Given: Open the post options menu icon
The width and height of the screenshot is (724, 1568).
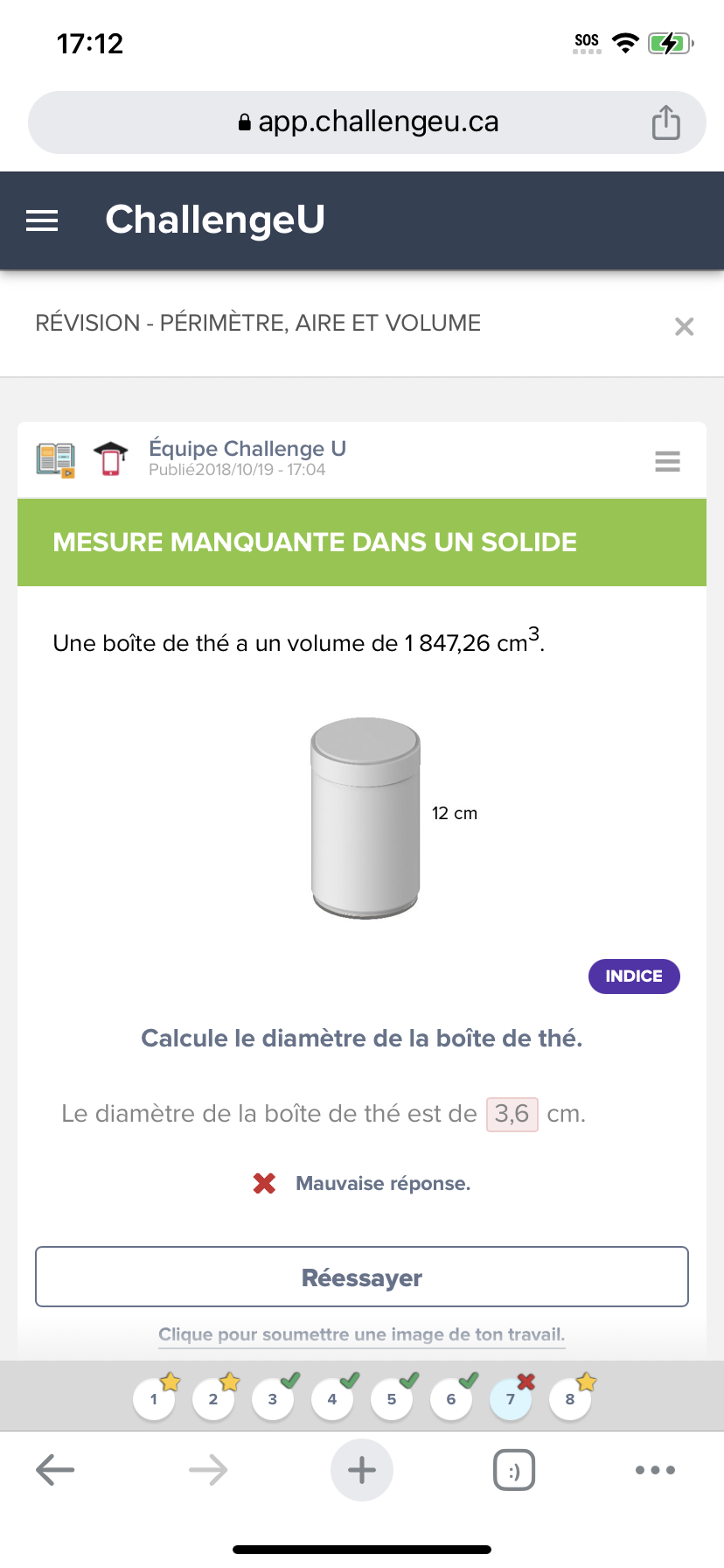Looking at the screenshot, I should pyautogui.click(x=667, y=461).
